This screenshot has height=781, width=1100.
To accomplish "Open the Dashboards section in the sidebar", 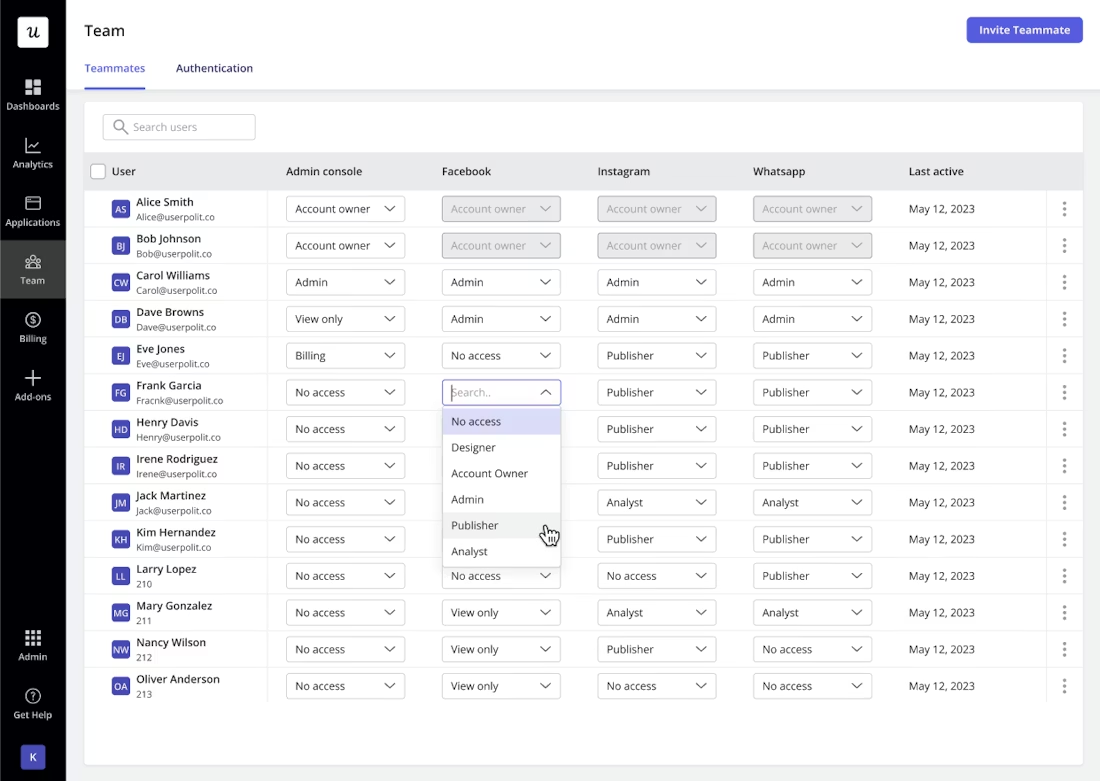I will [x=33, y=94].
